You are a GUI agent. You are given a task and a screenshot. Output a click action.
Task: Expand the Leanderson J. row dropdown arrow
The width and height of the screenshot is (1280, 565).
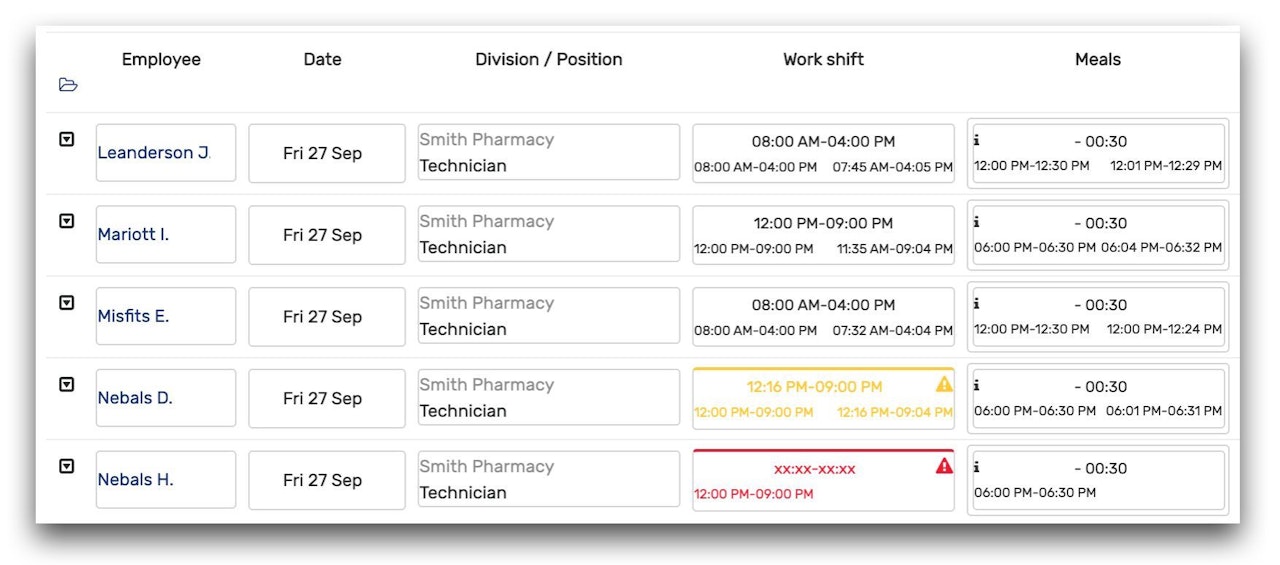coord(67,140)
